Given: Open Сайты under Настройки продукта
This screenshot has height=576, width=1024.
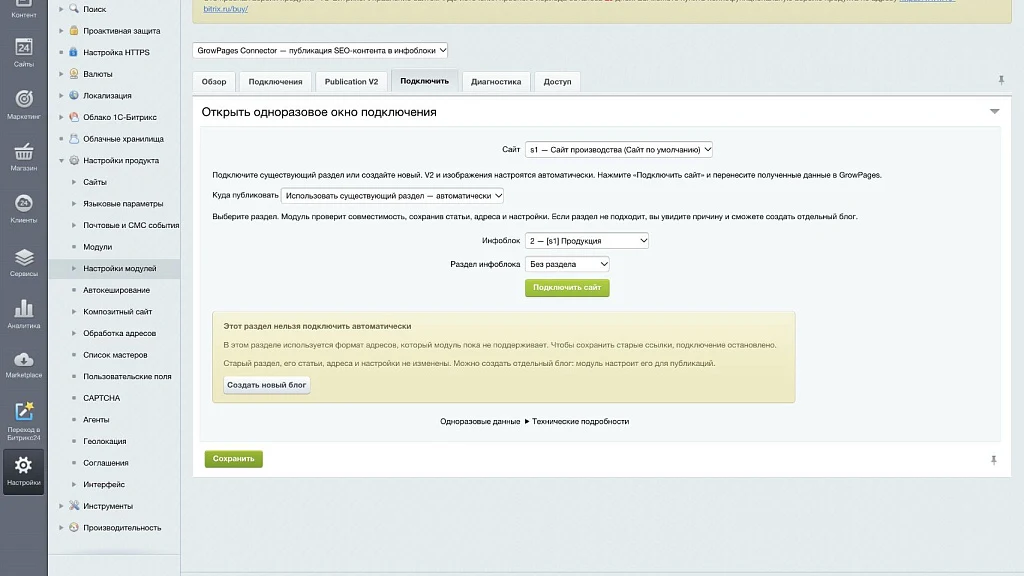Looking at the screenshot, I should click(x=95, y=182).
